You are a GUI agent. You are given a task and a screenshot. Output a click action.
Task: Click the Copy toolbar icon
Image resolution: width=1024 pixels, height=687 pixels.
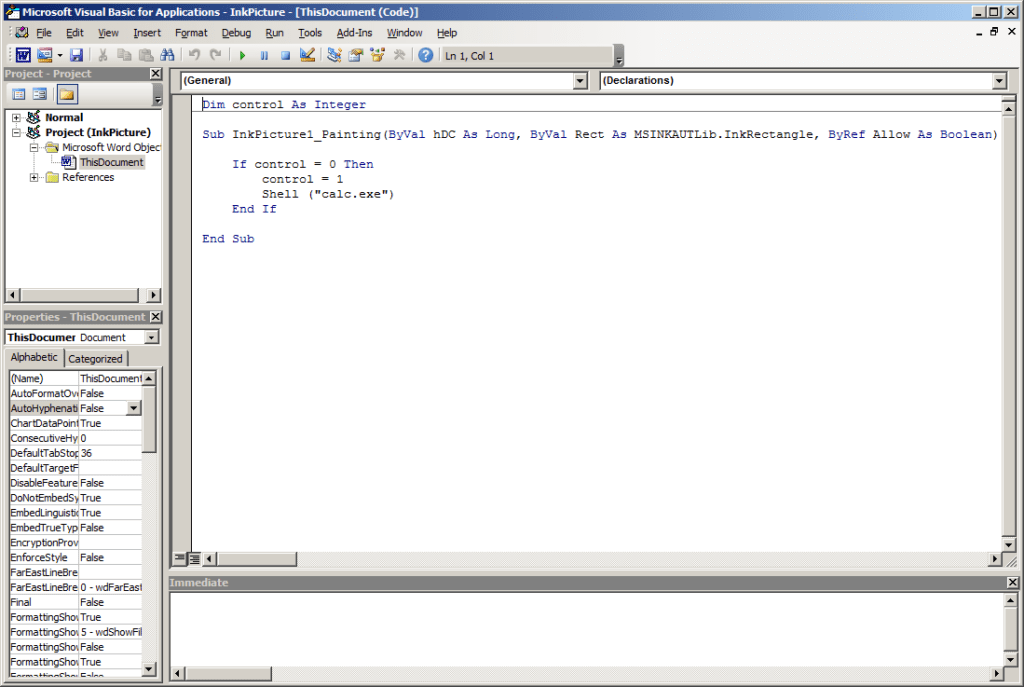click(124, 56)
